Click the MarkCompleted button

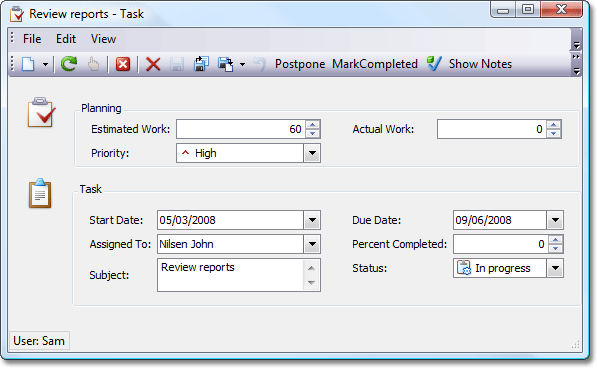pos(375,64)
